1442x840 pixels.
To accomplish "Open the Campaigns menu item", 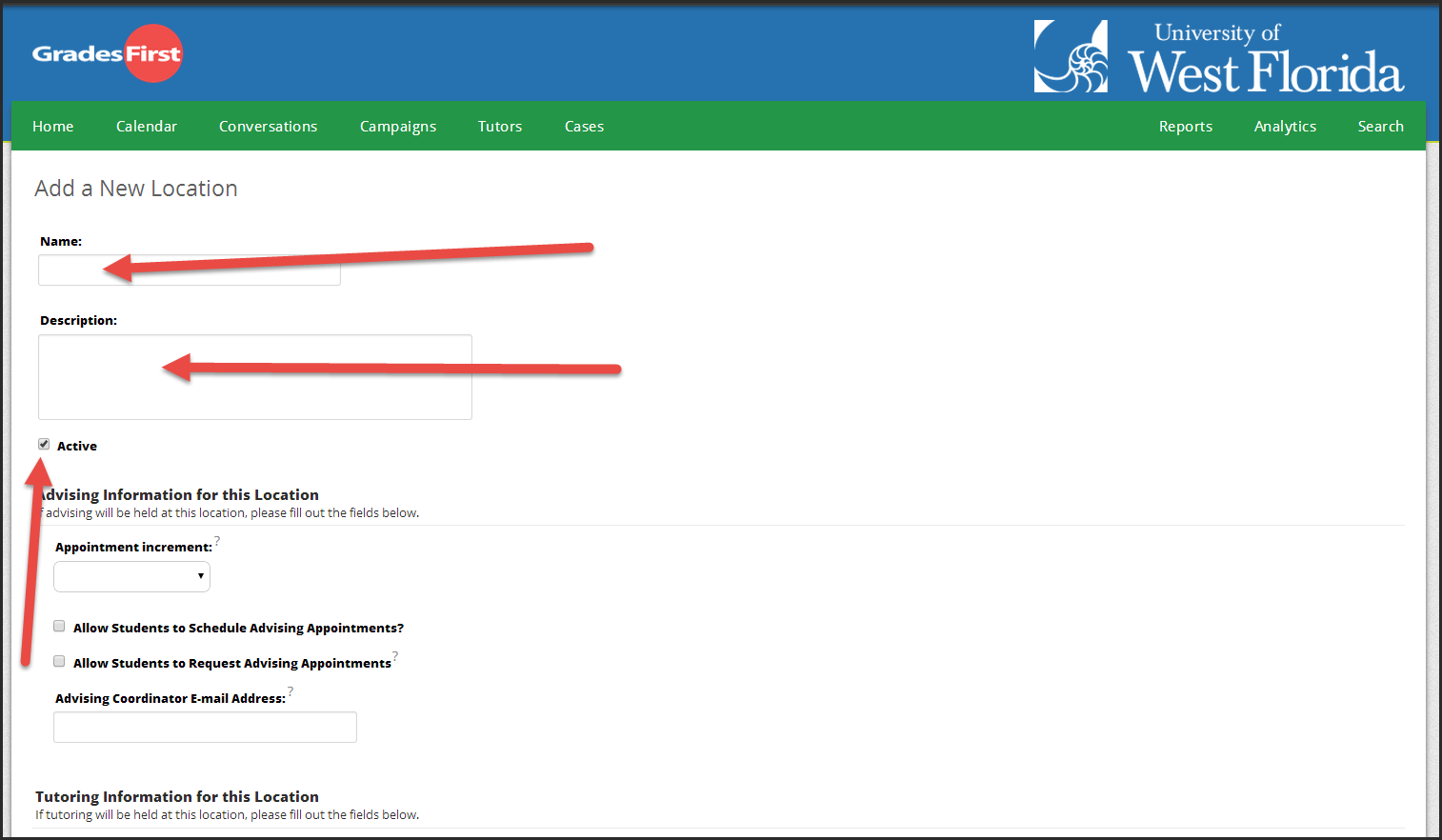I will [398, 127].
